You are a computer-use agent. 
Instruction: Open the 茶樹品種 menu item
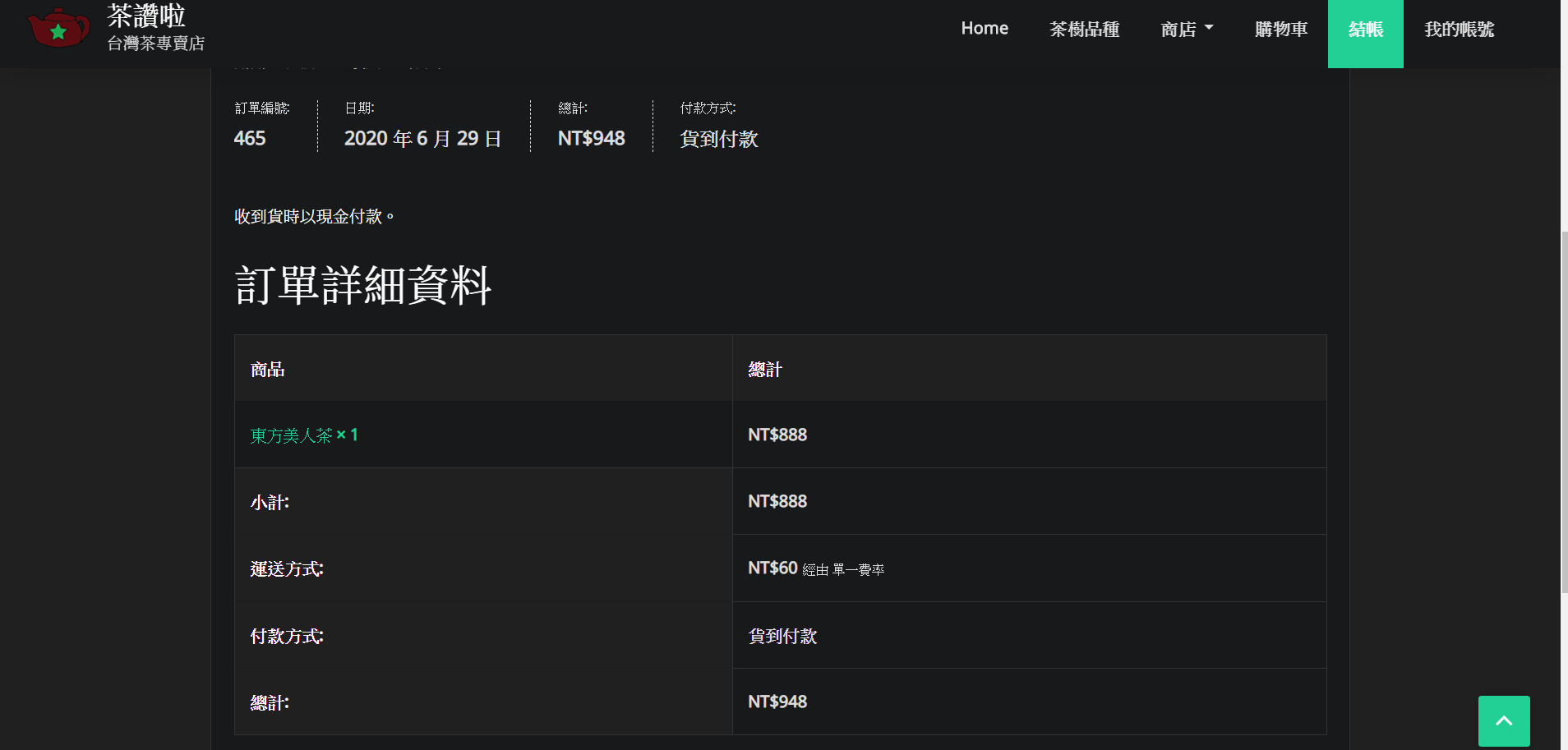point(1084,30)
